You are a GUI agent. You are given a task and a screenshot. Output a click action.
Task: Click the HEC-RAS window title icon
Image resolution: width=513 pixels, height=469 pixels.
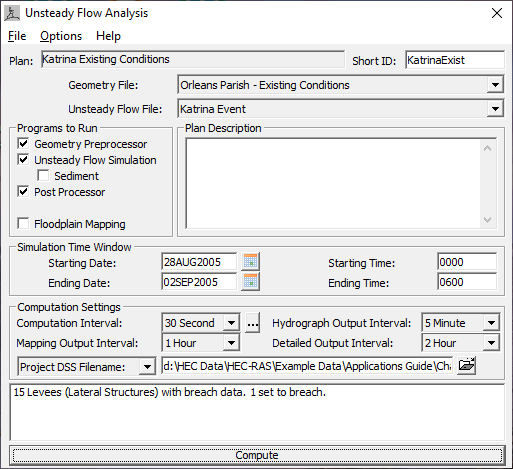[x=12, y=13]
